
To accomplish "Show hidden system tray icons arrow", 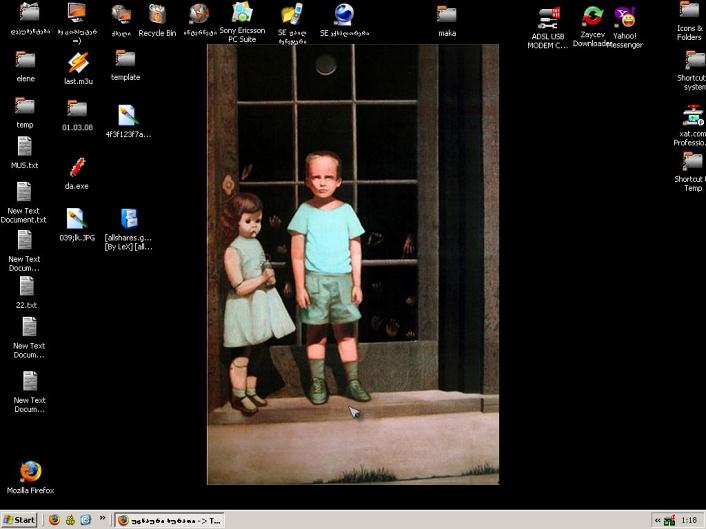I will click(657, 520).
